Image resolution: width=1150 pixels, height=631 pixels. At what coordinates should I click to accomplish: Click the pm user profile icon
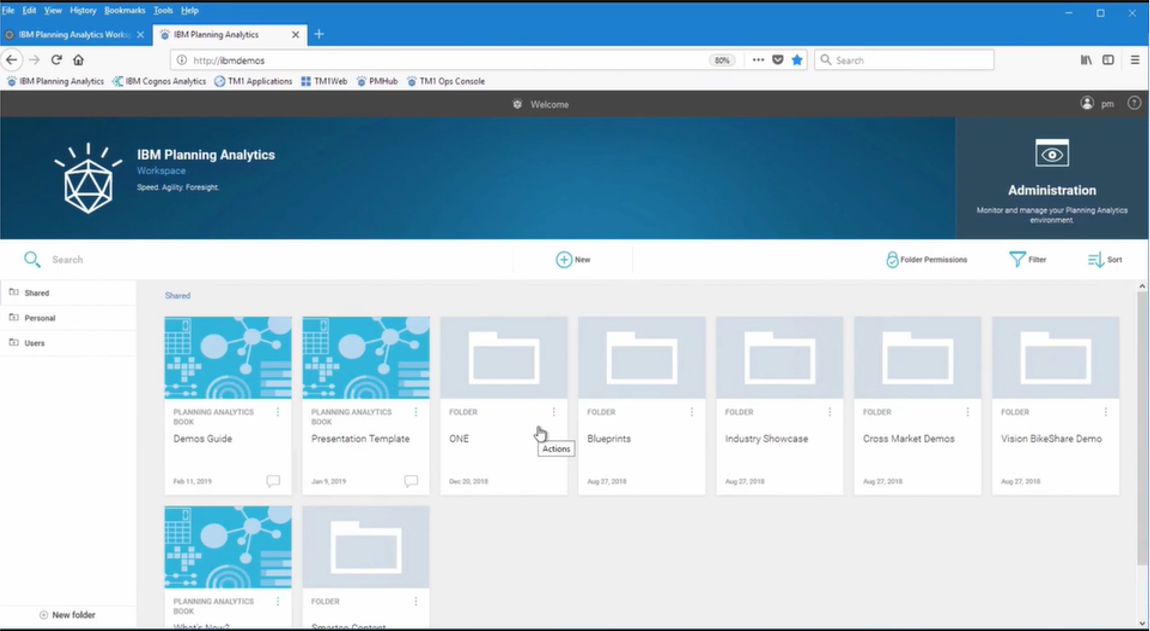[1087, 103]
